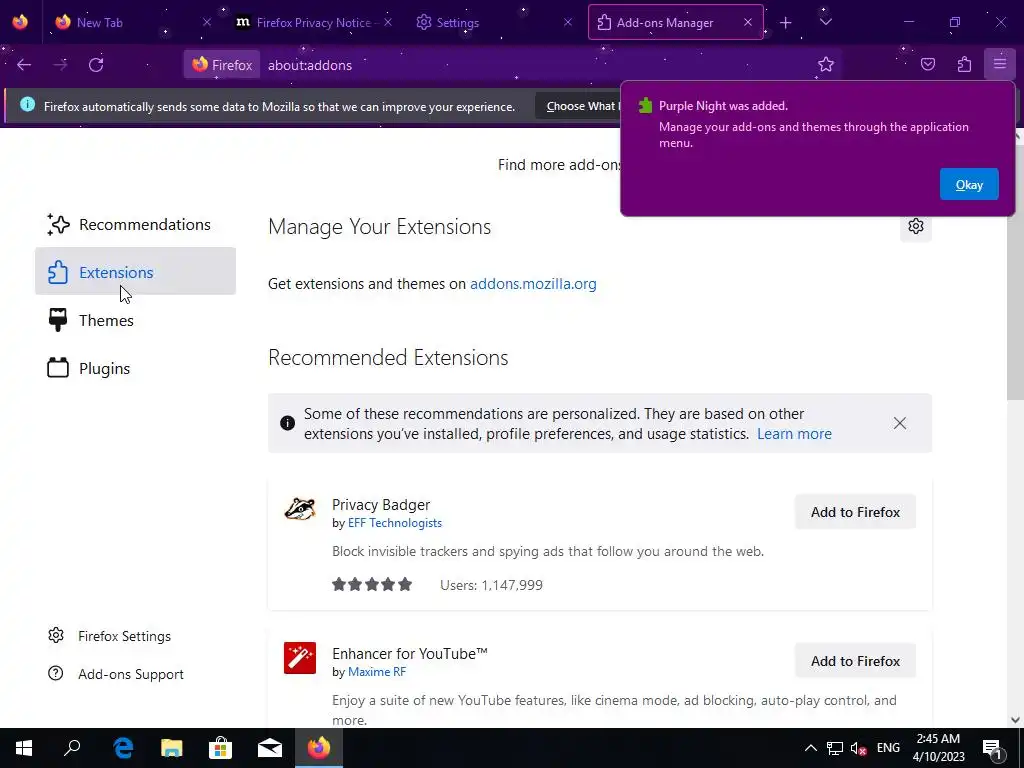Viewport: 1024px width, 768px height.
Task: Open the tools gear for all add-ons
Action: (916, 226)
